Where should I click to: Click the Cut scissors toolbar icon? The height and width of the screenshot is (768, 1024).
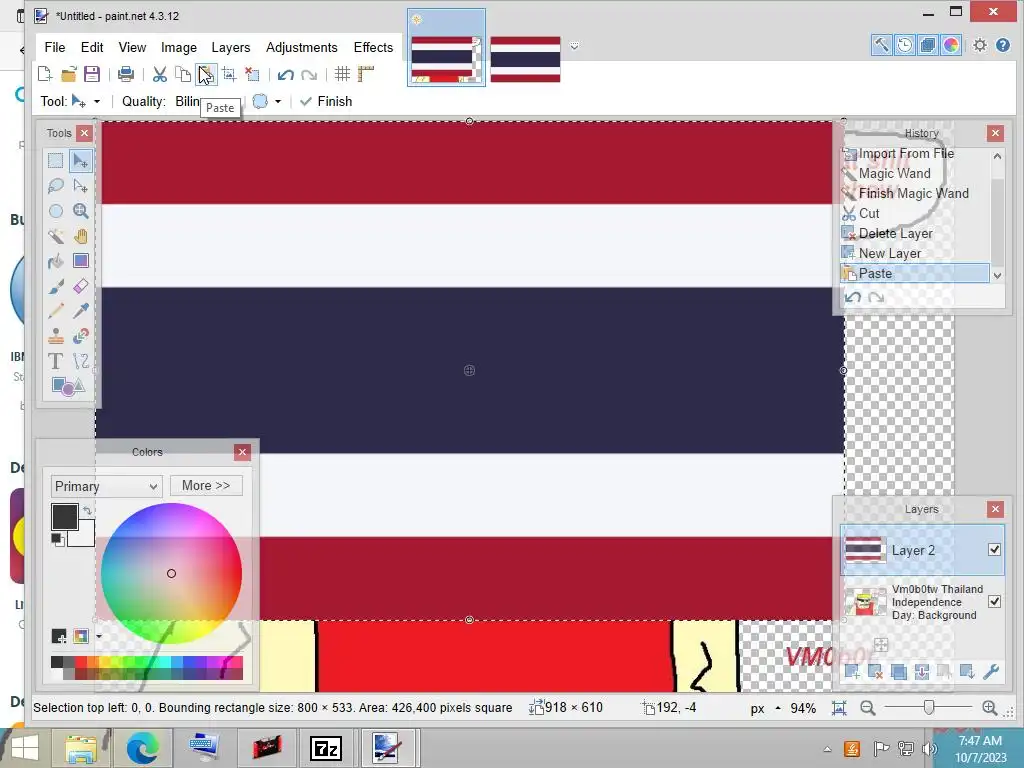click(159, 74)
